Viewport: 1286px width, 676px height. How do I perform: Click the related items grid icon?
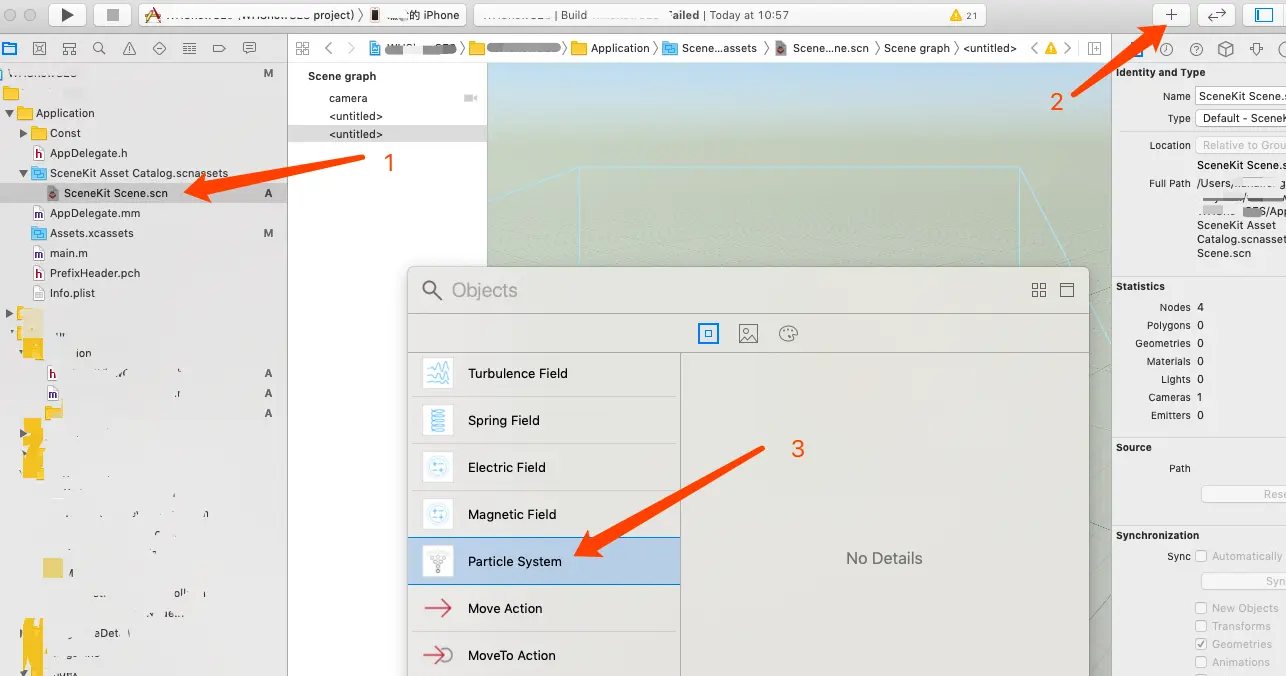click(x=303, y=48)
